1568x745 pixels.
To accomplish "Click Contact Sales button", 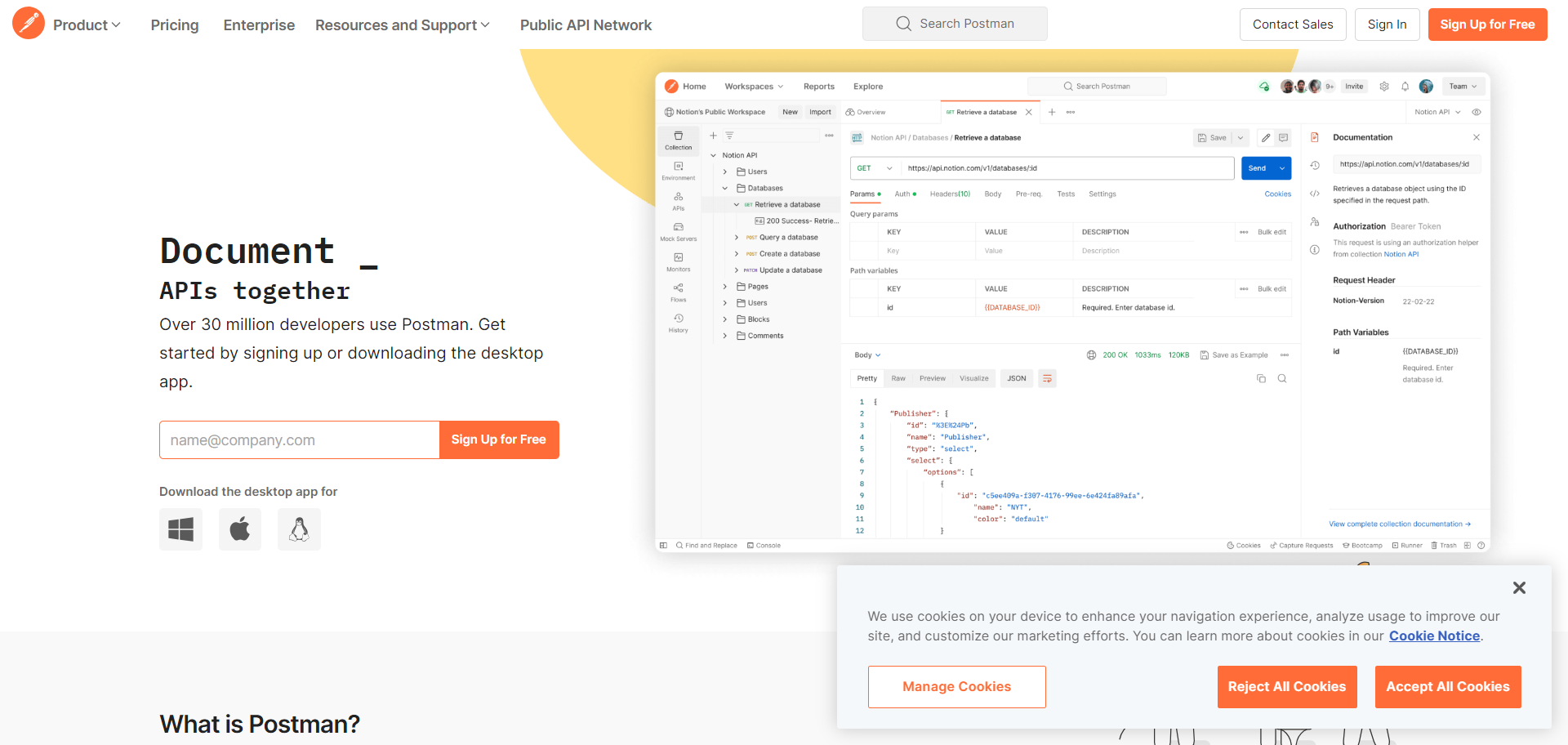I will [1293, 25].
